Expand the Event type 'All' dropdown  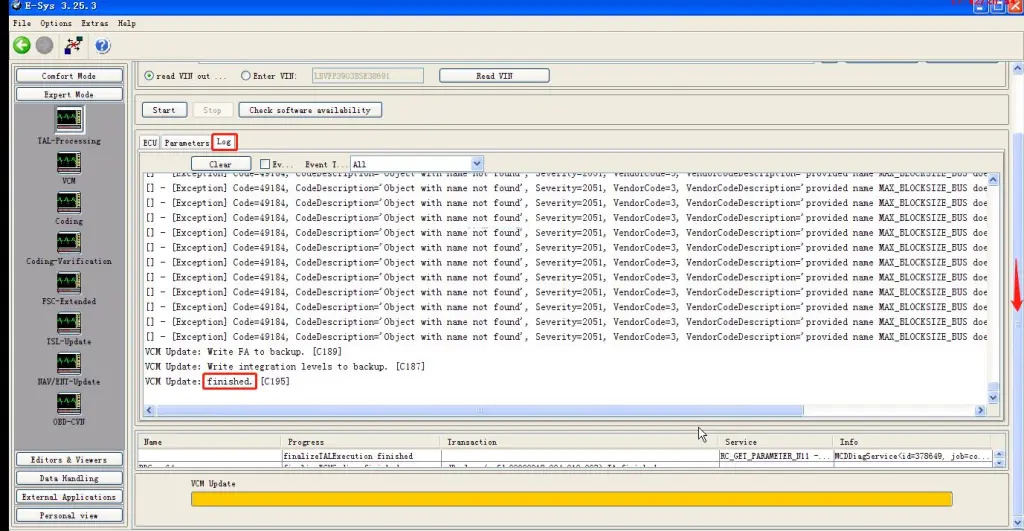pos(477,164)
